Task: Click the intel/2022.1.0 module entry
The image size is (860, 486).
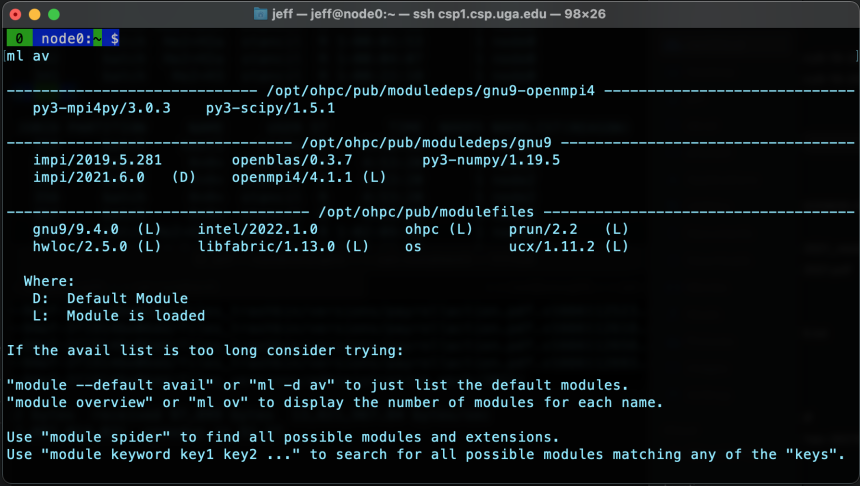Action: (x=258, y=229)
